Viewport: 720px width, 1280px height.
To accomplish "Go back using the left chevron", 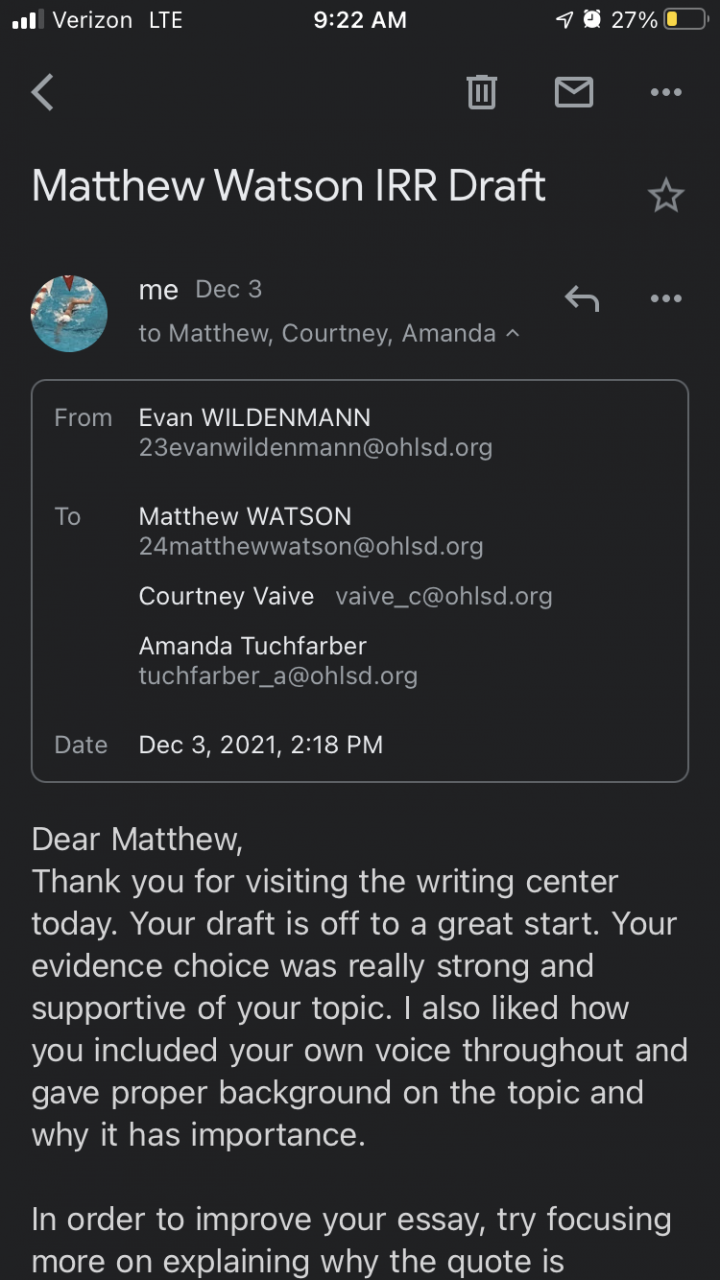I will coord(42,93).
